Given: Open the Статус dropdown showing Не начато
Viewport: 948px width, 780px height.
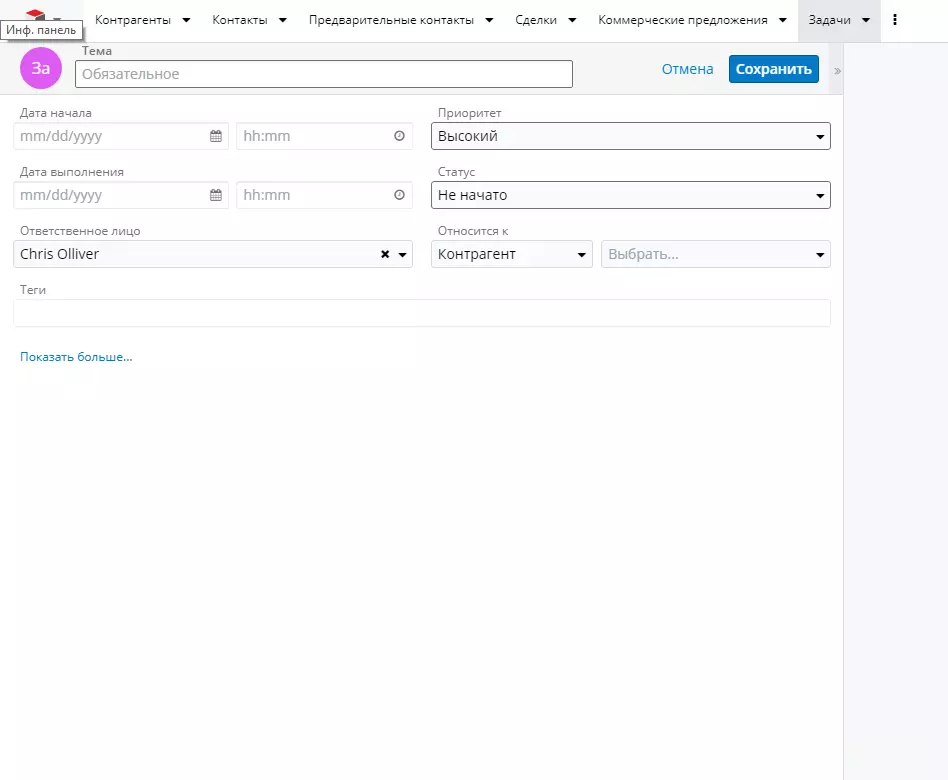Looking at the screenshot, I should (631, 195).
